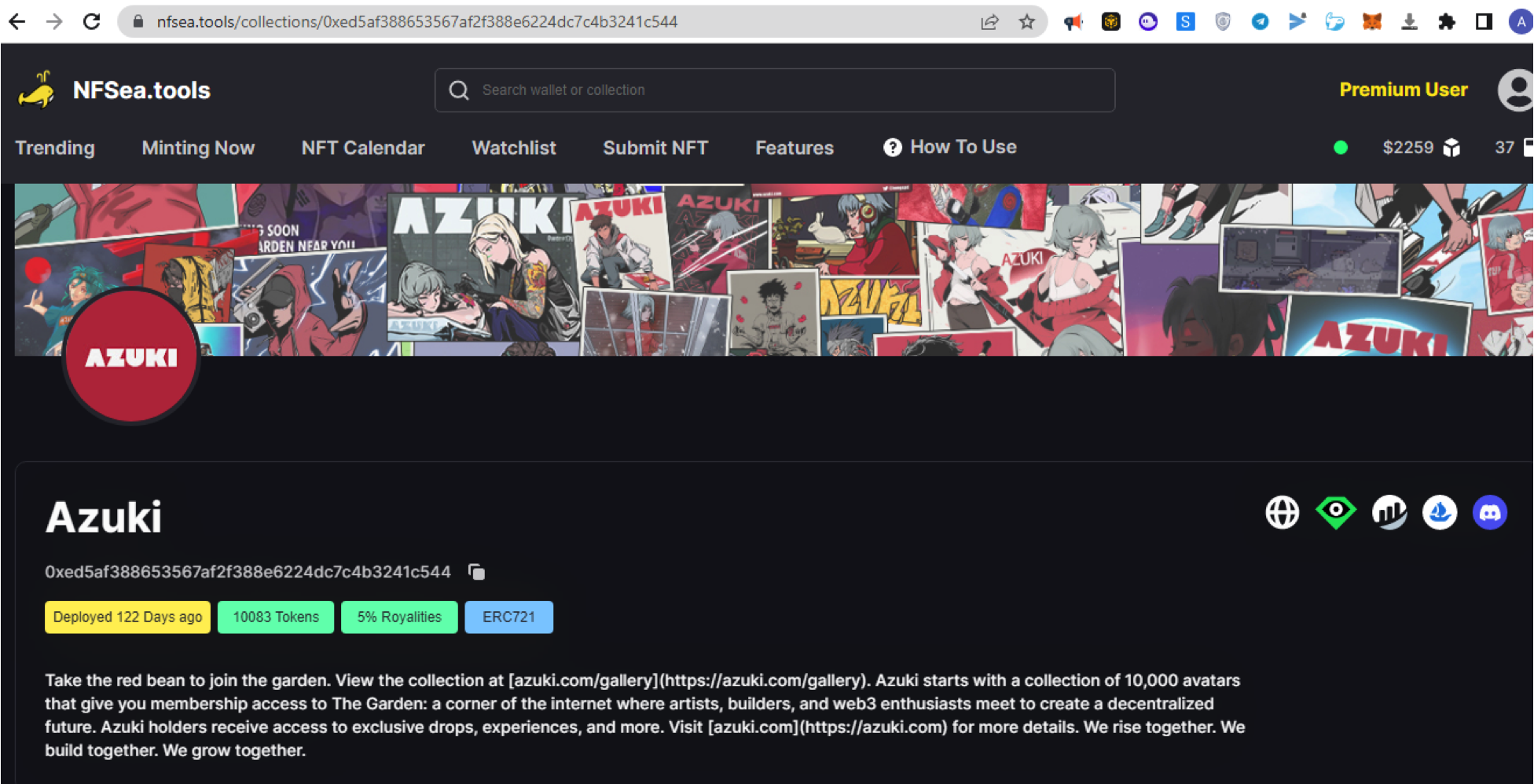Image resolution: width=1534 pixels, height=784 pixels.
Task: Click the $2259 ETH price value
Action: point(1408,148)
